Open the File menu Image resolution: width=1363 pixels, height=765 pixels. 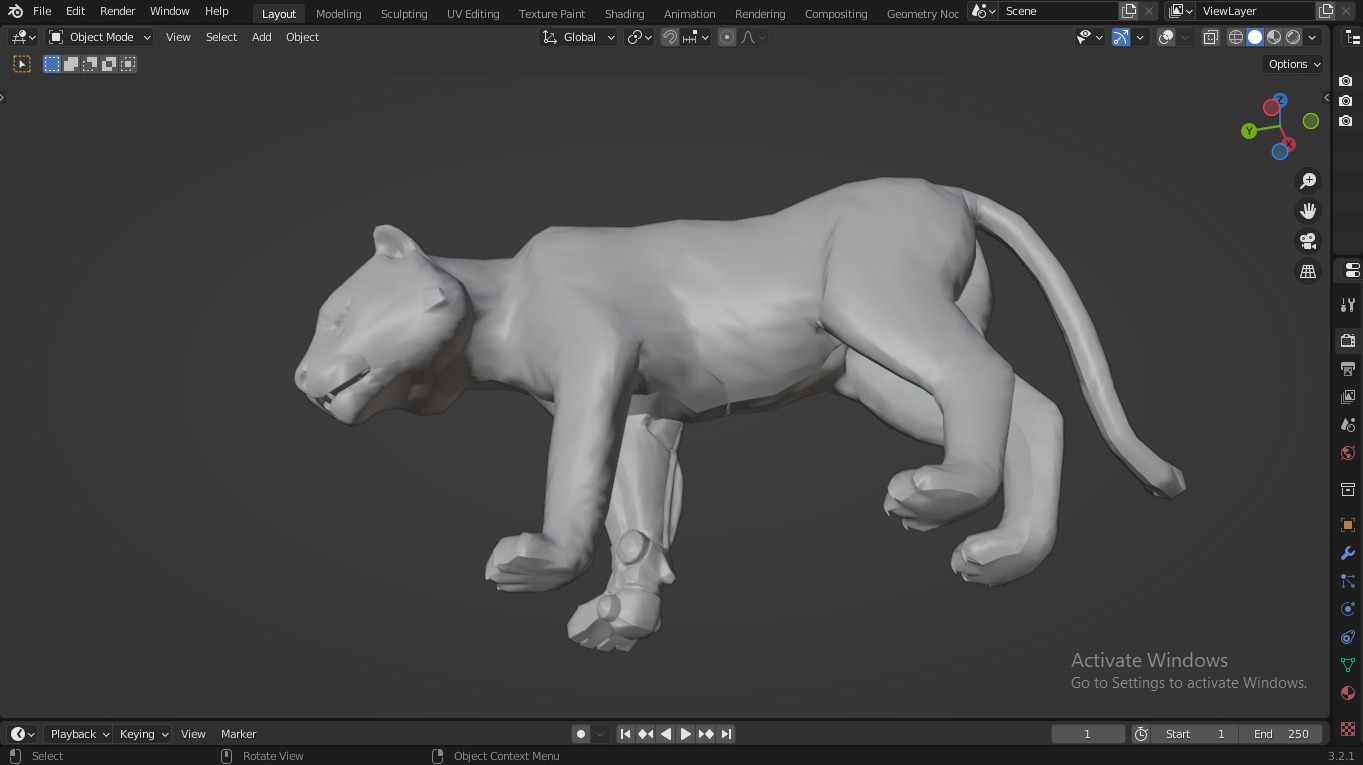42,11
